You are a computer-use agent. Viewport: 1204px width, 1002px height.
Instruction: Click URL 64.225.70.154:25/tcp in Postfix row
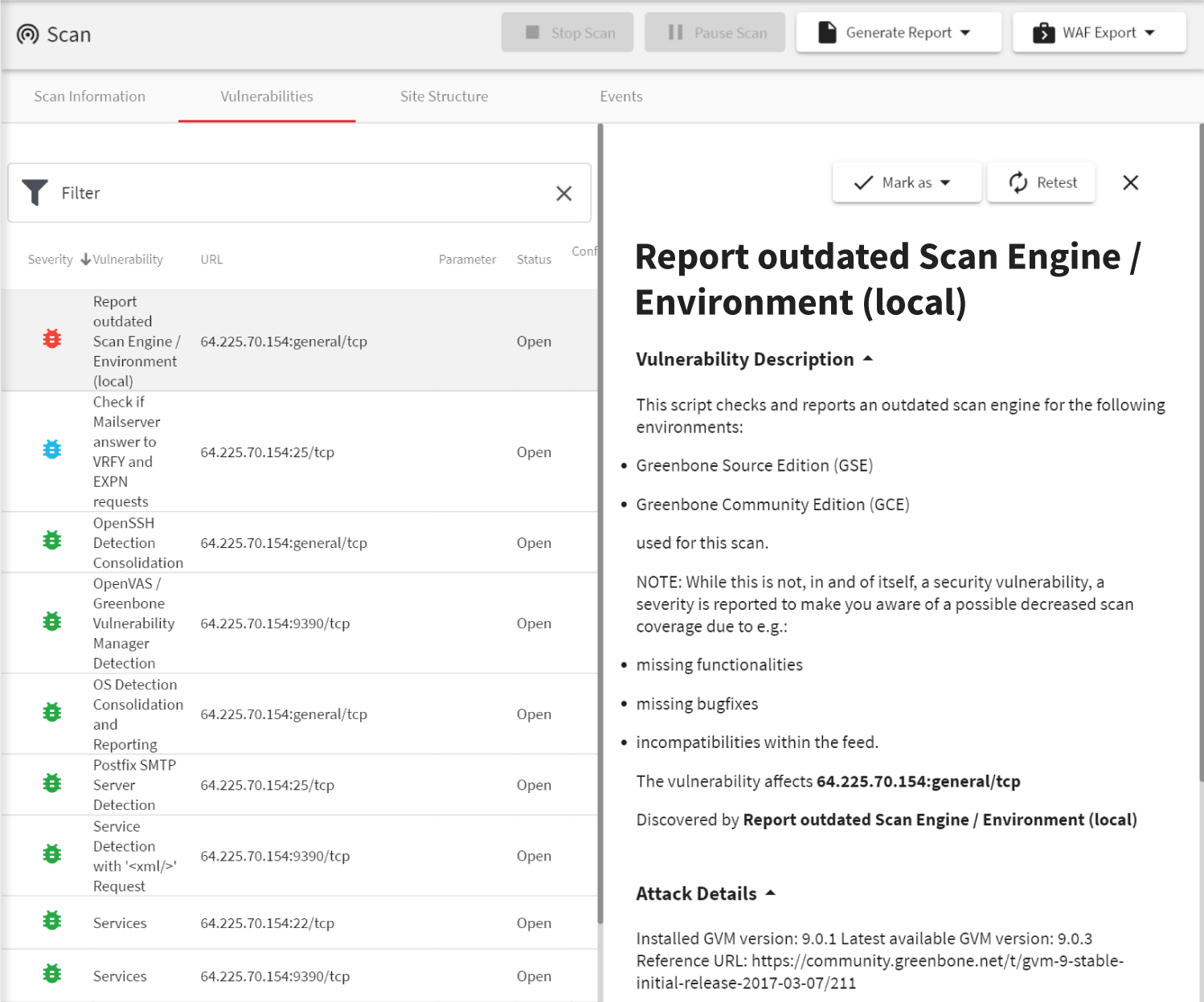coord(267,785)
